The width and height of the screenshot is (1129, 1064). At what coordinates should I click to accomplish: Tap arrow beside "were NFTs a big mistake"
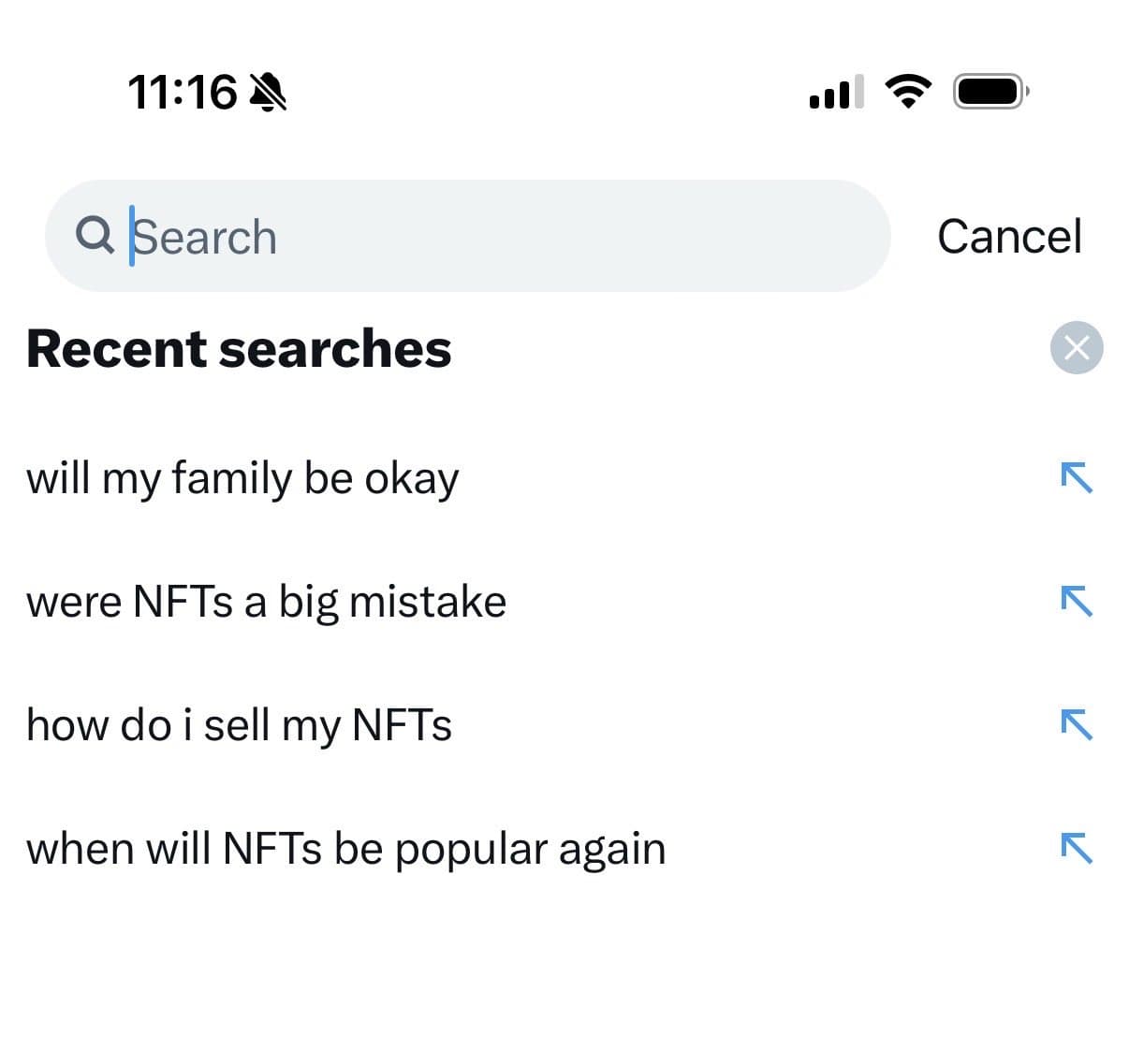1077,601
